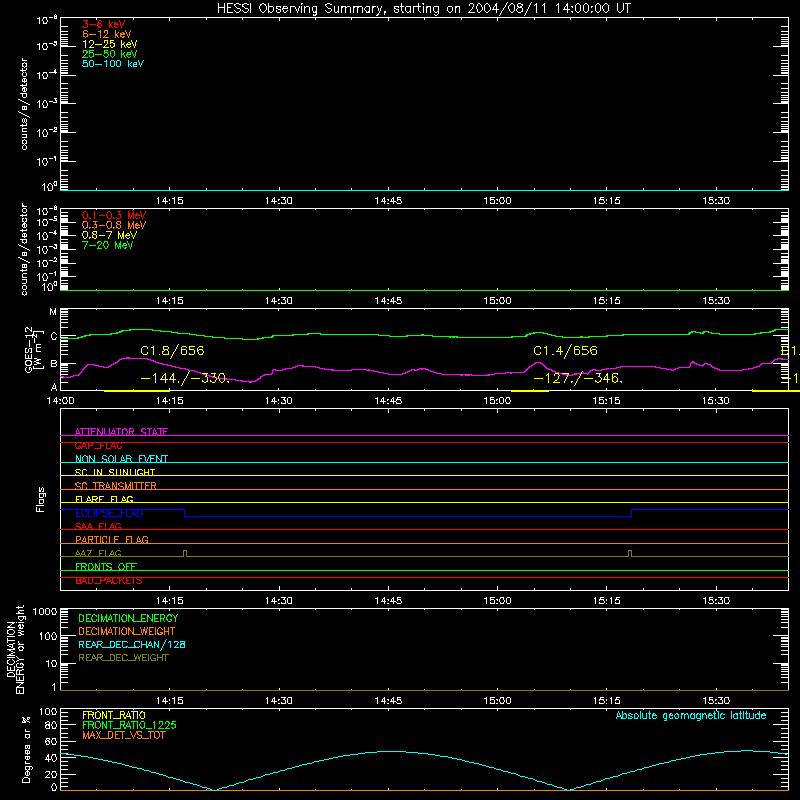Click the FRONTS_OFF flag label
The height and width of the screenshot is (800, 800).
(x=106, y=566)
